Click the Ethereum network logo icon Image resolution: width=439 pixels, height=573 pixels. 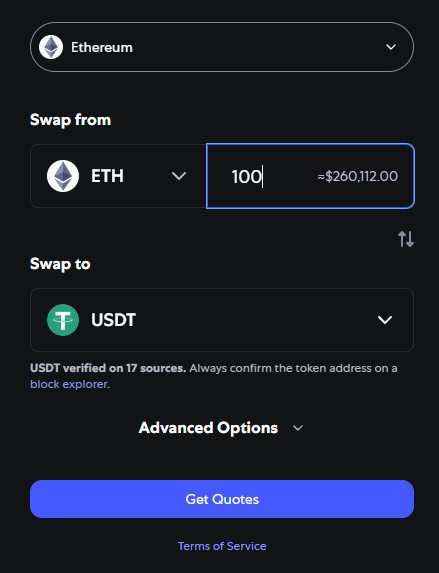pyautogui.click(x=51, y=47)
